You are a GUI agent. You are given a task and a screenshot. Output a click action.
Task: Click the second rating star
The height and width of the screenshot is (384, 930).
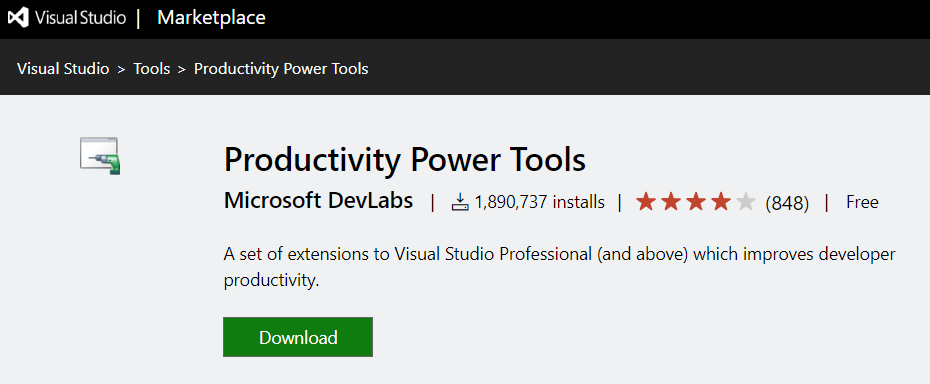[x=671, y=202]
